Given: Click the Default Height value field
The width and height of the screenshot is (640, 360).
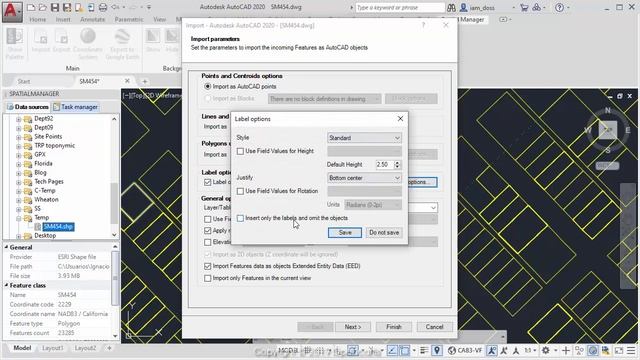Looking at the screenshot, I should [x=384, y=164].
